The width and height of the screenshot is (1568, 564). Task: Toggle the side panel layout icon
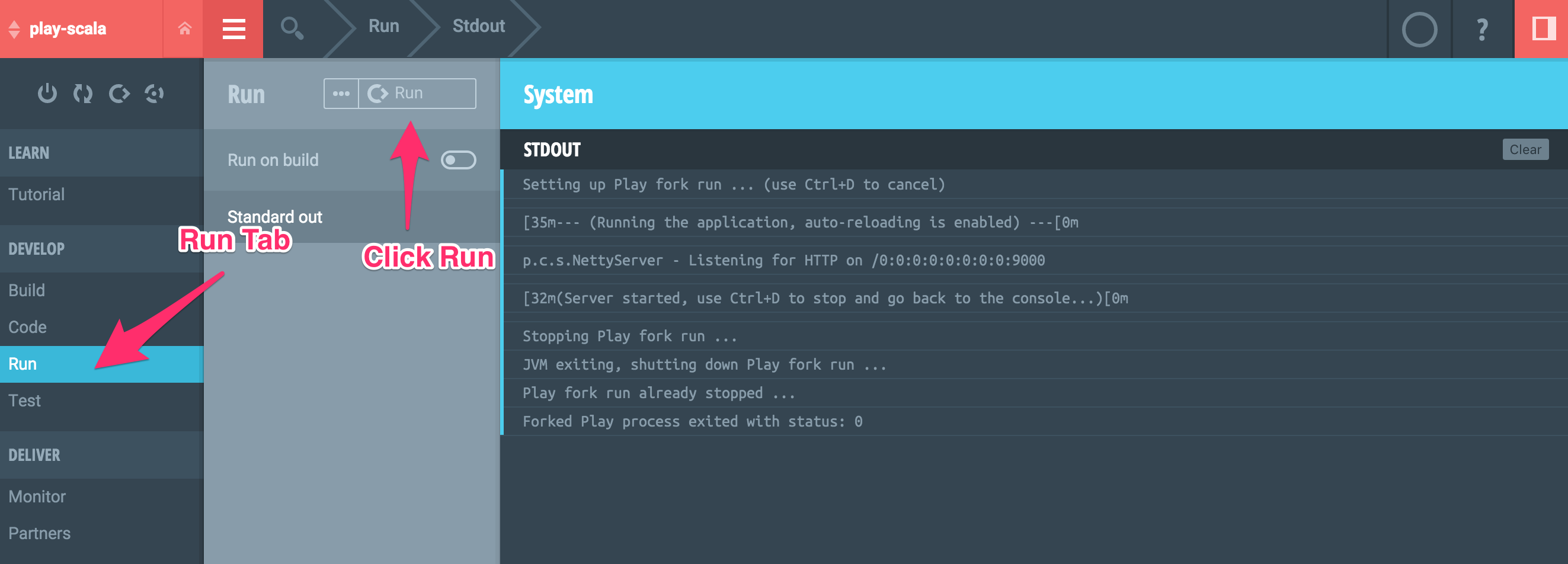coord(1543,28)
